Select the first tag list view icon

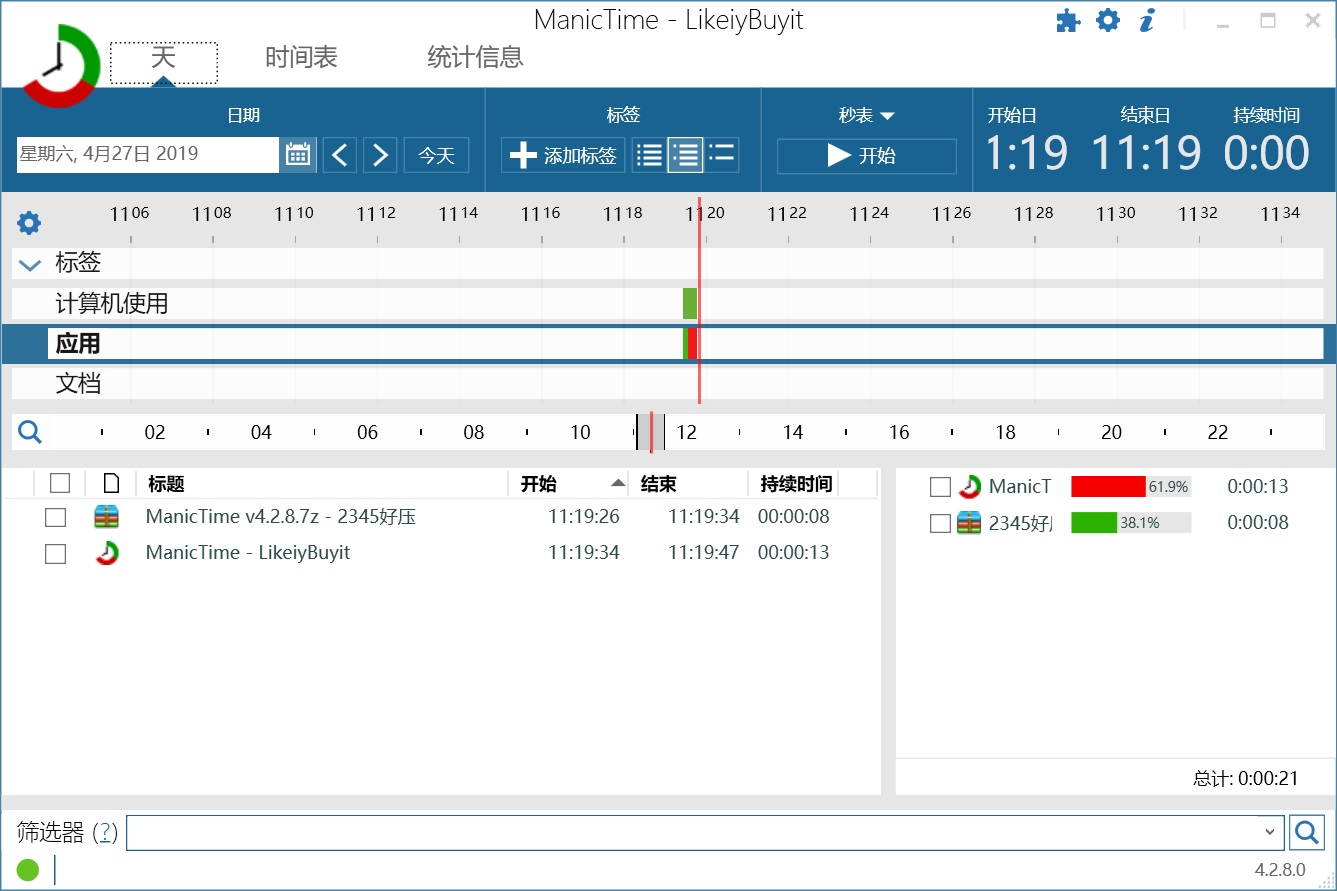650,155
